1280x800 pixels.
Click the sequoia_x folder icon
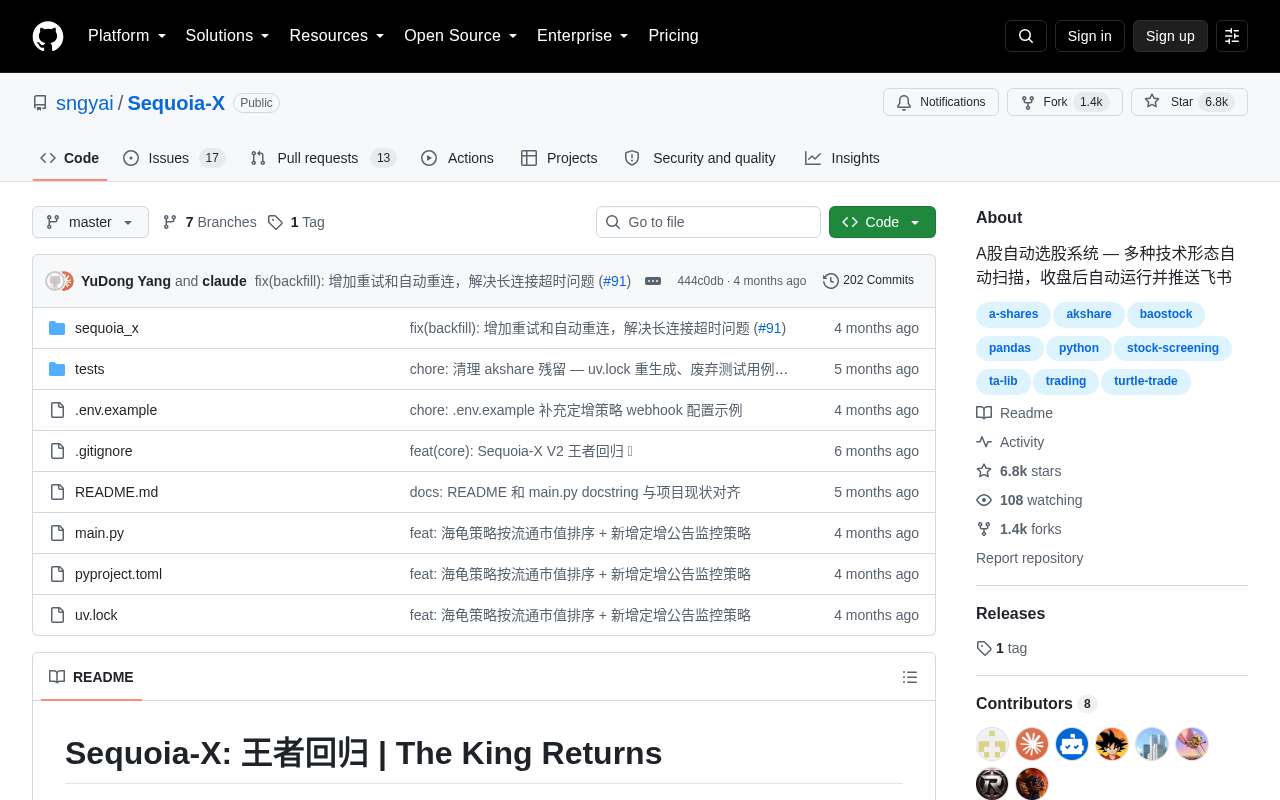(x=57, y=328)
